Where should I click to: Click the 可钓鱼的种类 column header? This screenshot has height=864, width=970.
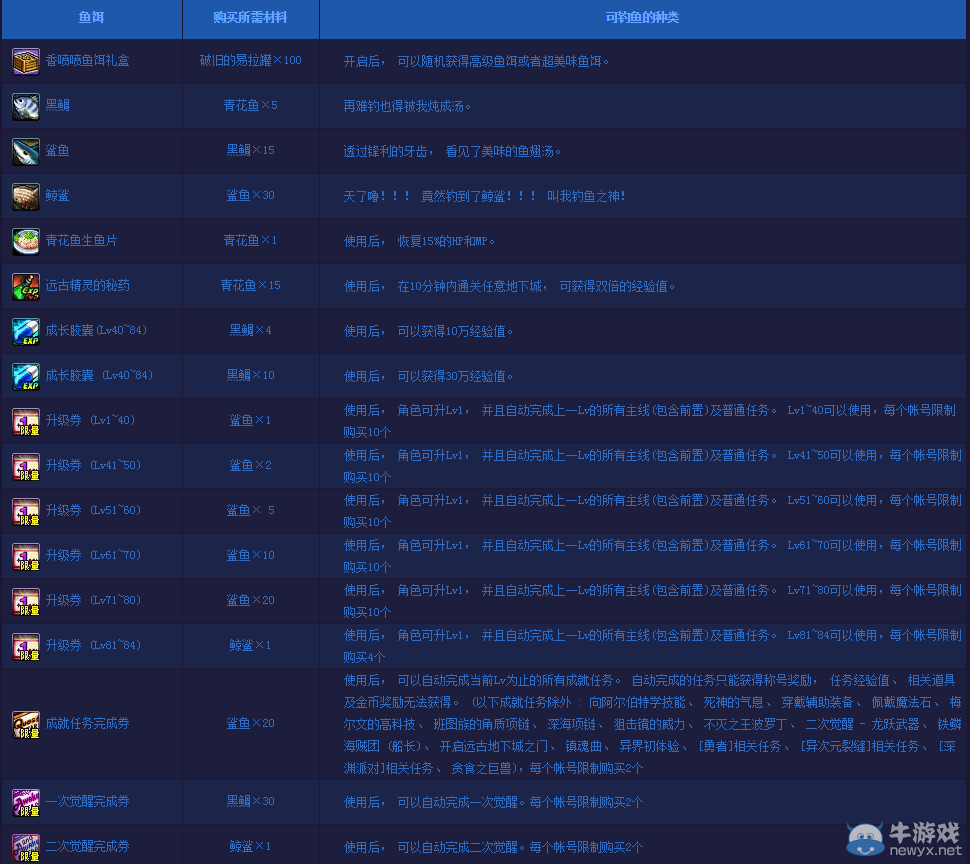(x=642, y=18)
